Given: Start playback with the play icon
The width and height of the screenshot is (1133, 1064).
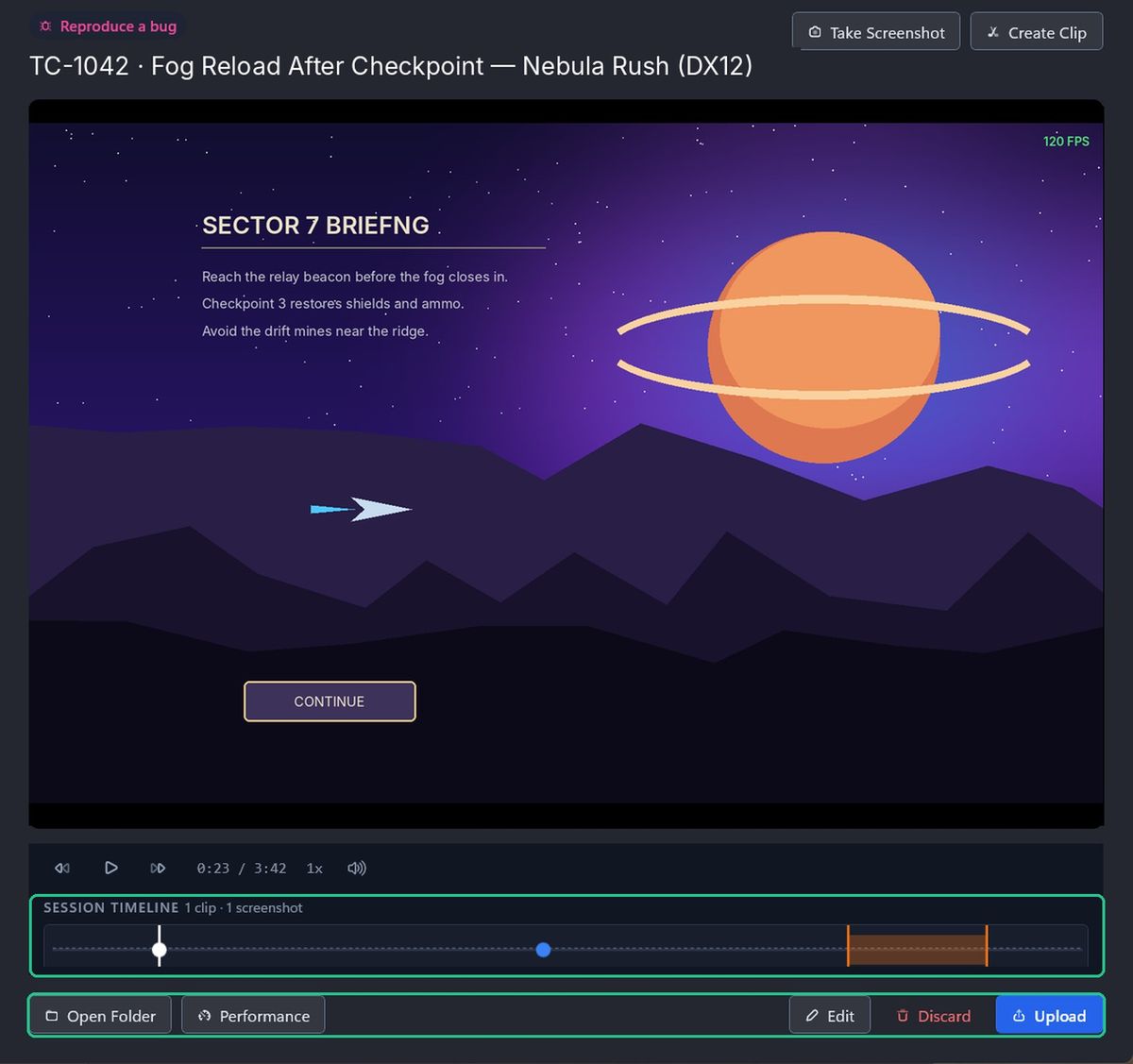Looking at the screenshot, I should point(110,868).
